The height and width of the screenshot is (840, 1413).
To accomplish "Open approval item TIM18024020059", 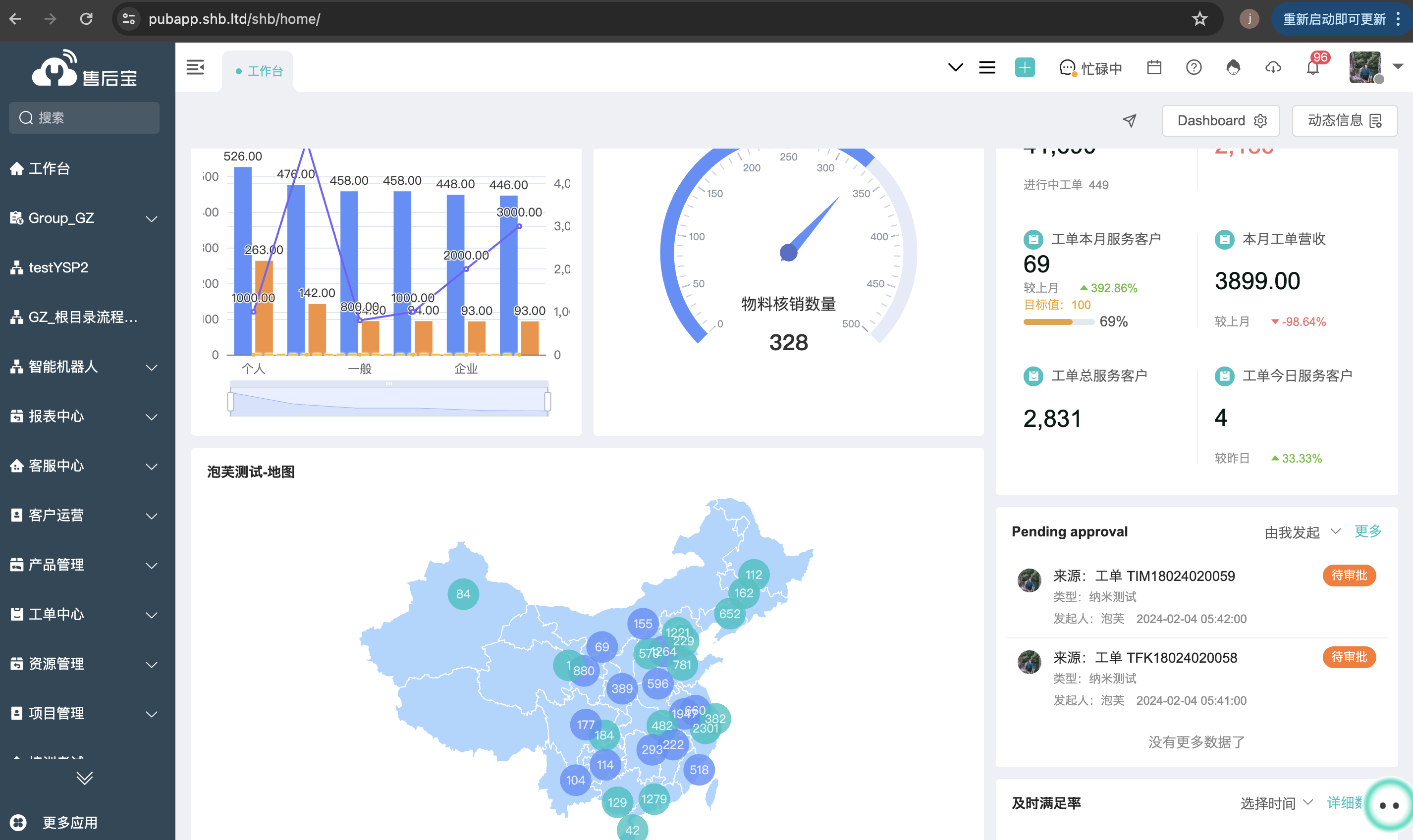I will (x=1196, y=597).
